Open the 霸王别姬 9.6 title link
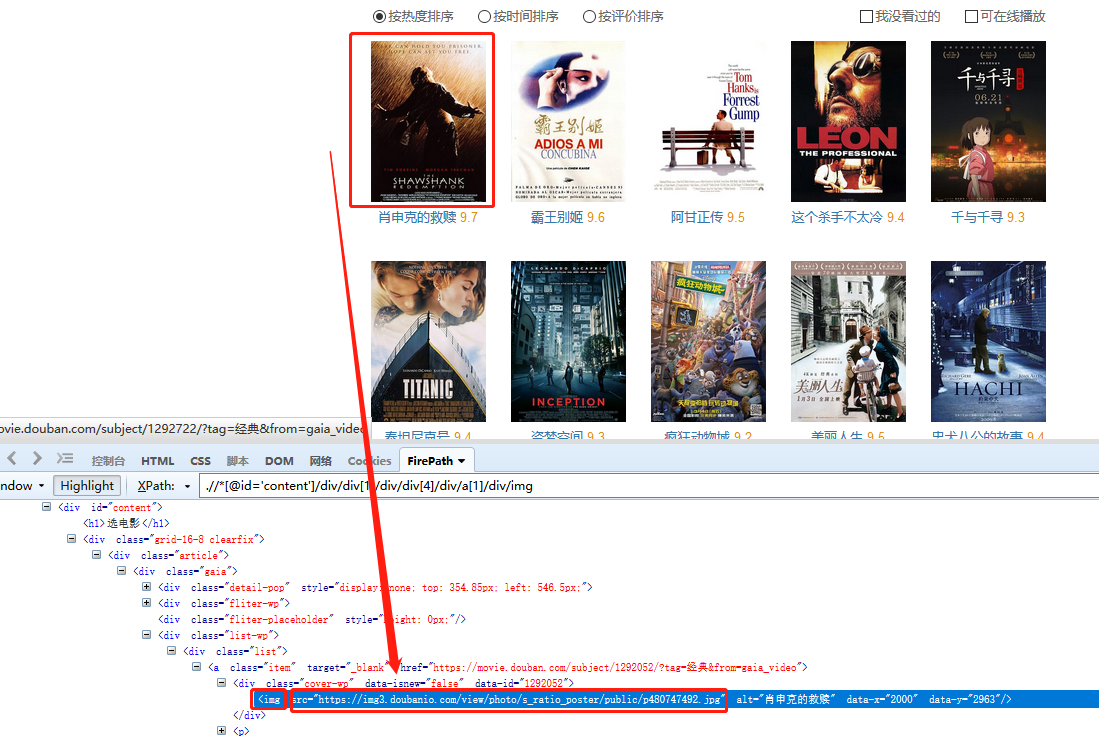 (568, 217)
